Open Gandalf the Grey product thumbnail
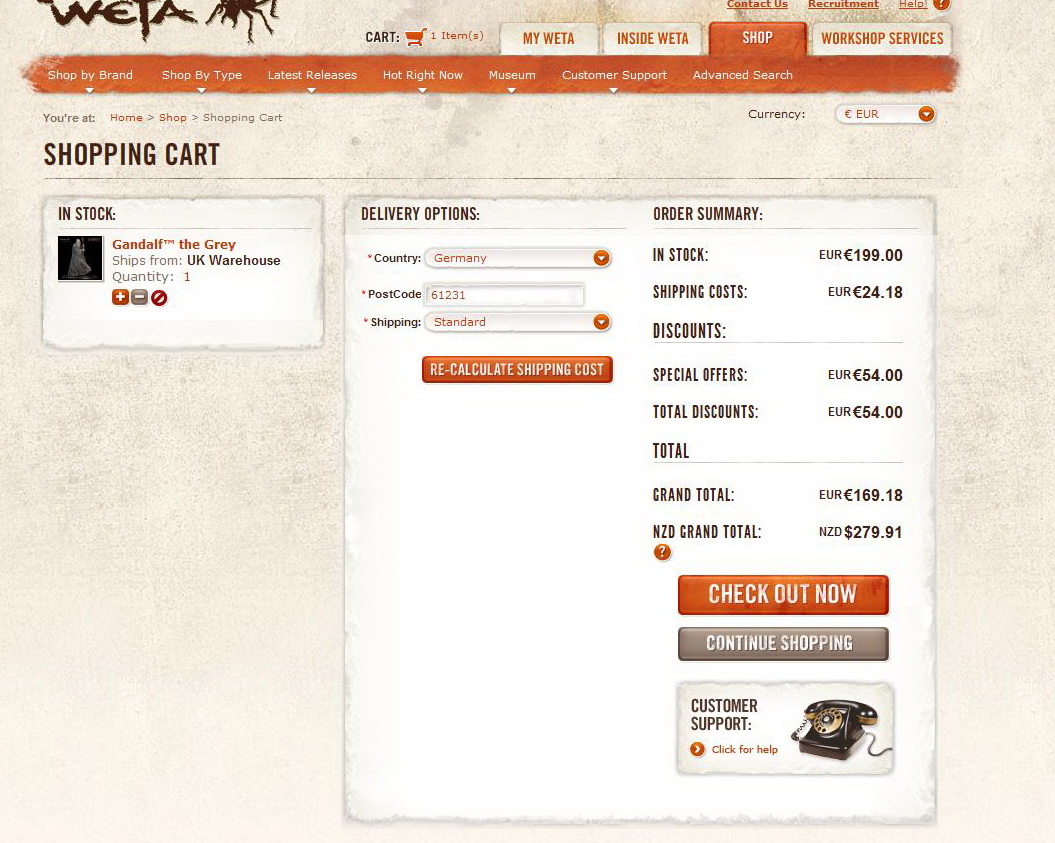The height and width of the screenshot is (843, 1055). tap(80, 258)
